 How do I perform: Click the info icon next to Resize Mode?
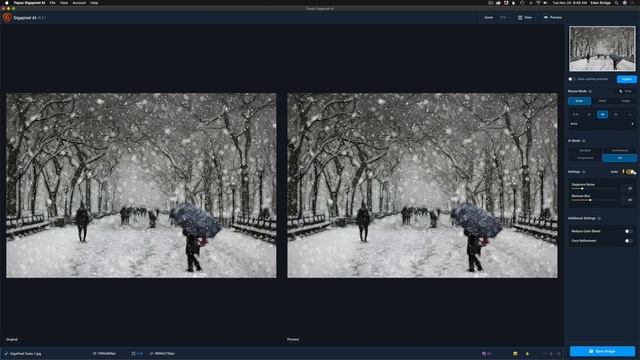tap(590, 91)
